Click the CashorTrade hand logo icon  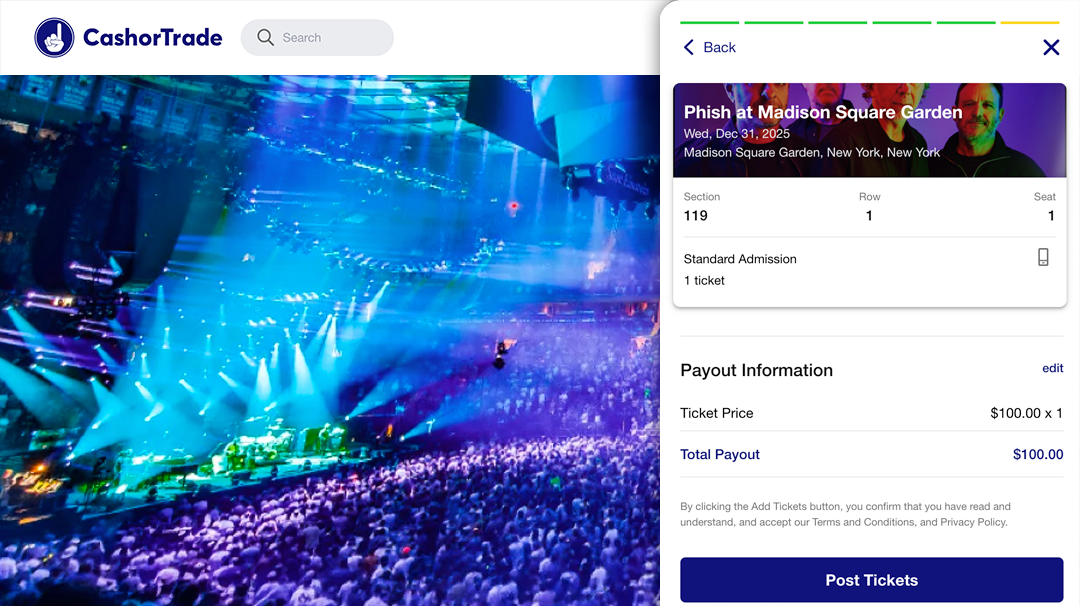pyautogui.click(x=55, y=37)
